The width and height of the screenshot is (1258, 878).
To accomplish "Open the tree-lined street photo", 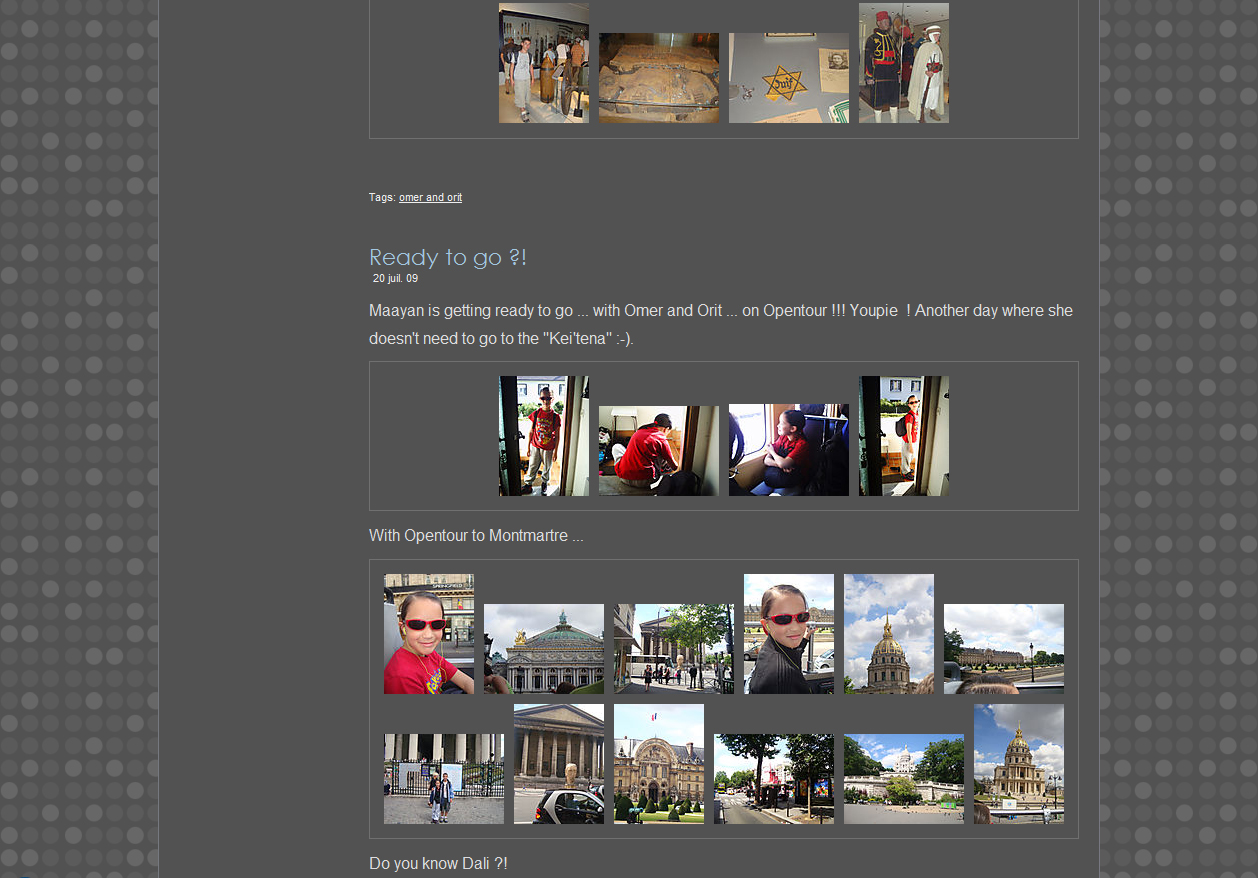I will coord(773,778).
